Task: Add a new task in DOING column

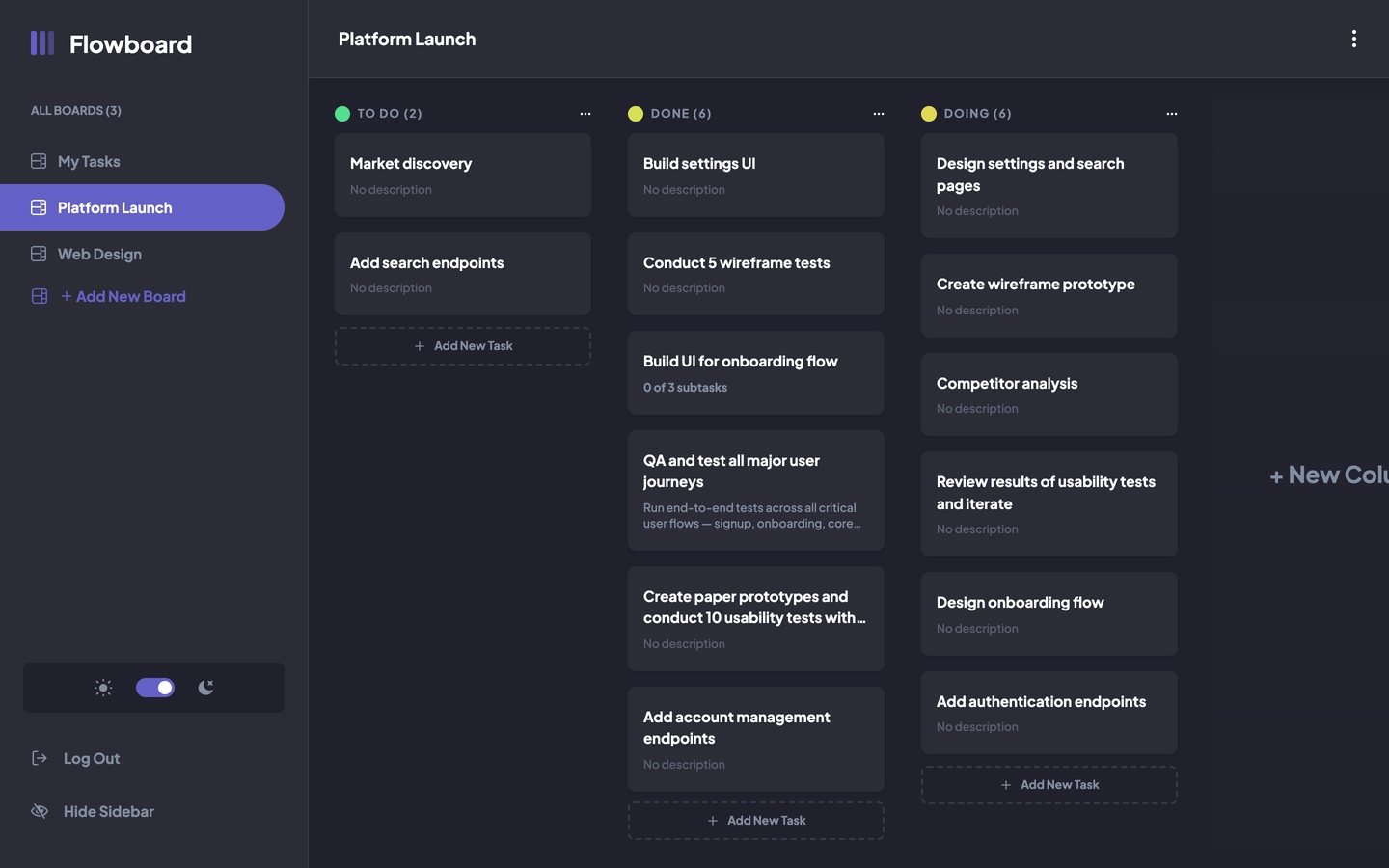Action: coord(1049,785)
